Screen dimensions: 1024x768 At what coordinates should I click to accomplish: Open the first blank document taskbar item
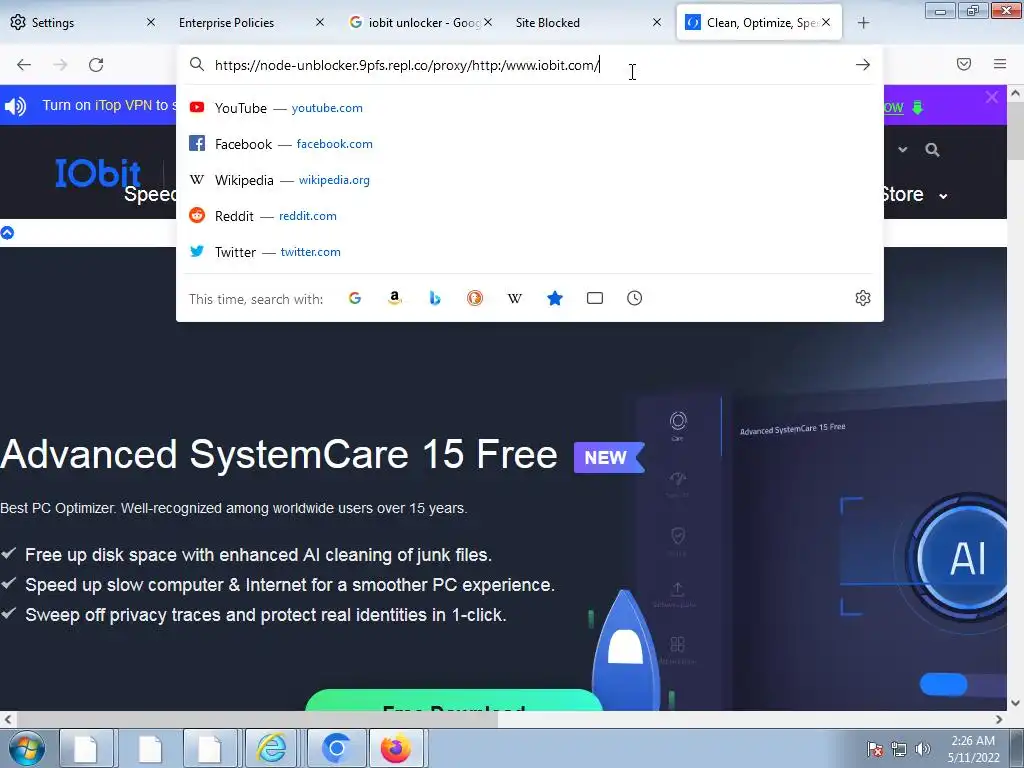(x=87, y=748)
